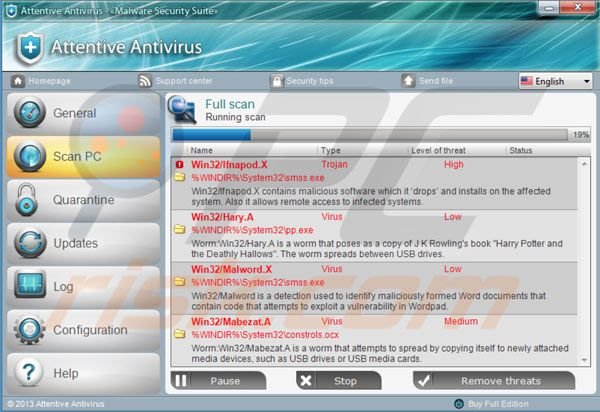Screen dimensions: 600x412
Task: Click folder icon next to Win32/Malword.X path
Action: click(179, 282)
